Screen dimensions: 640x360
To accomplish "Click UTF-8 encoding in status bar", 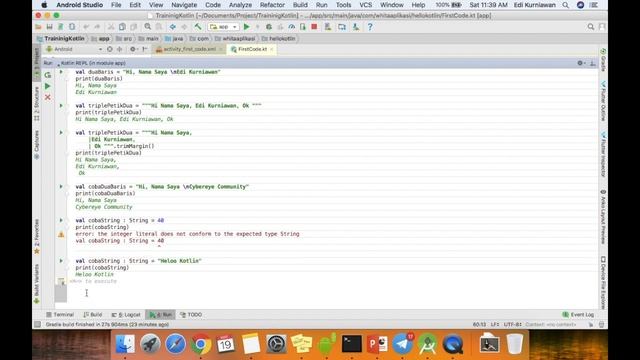I will (513, 324).
